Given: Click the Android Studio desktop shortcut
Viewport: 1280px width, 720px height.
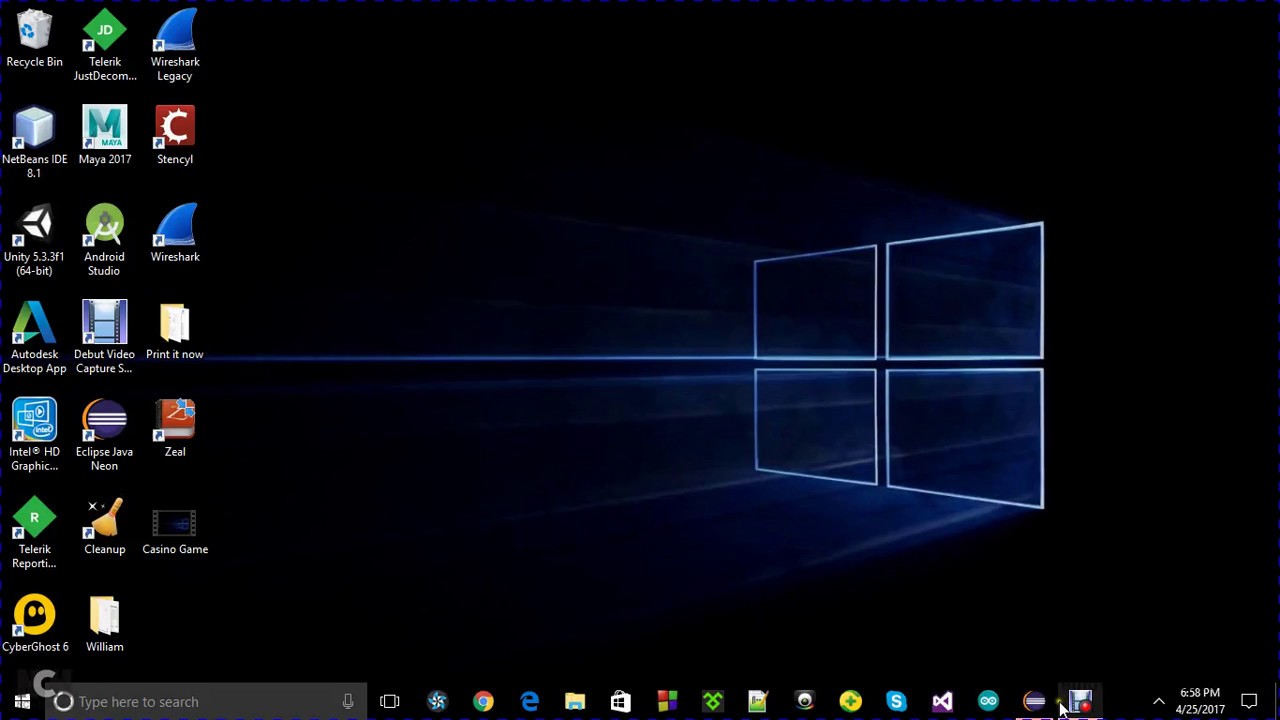Looking at the screenshot, I should click(x=104, y=241).
